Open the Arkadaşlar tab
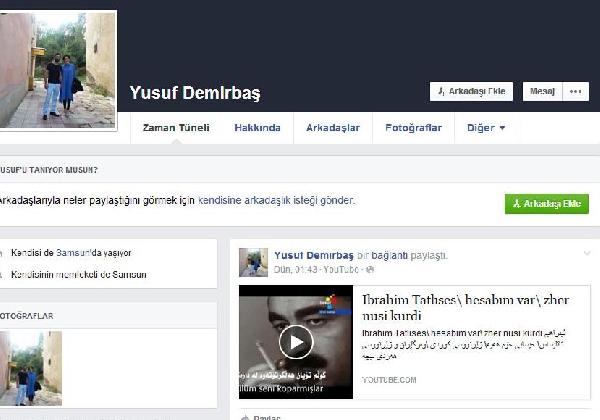Image resolution: width=600 pixels, height=420 pixels. (x=333, y=128)
